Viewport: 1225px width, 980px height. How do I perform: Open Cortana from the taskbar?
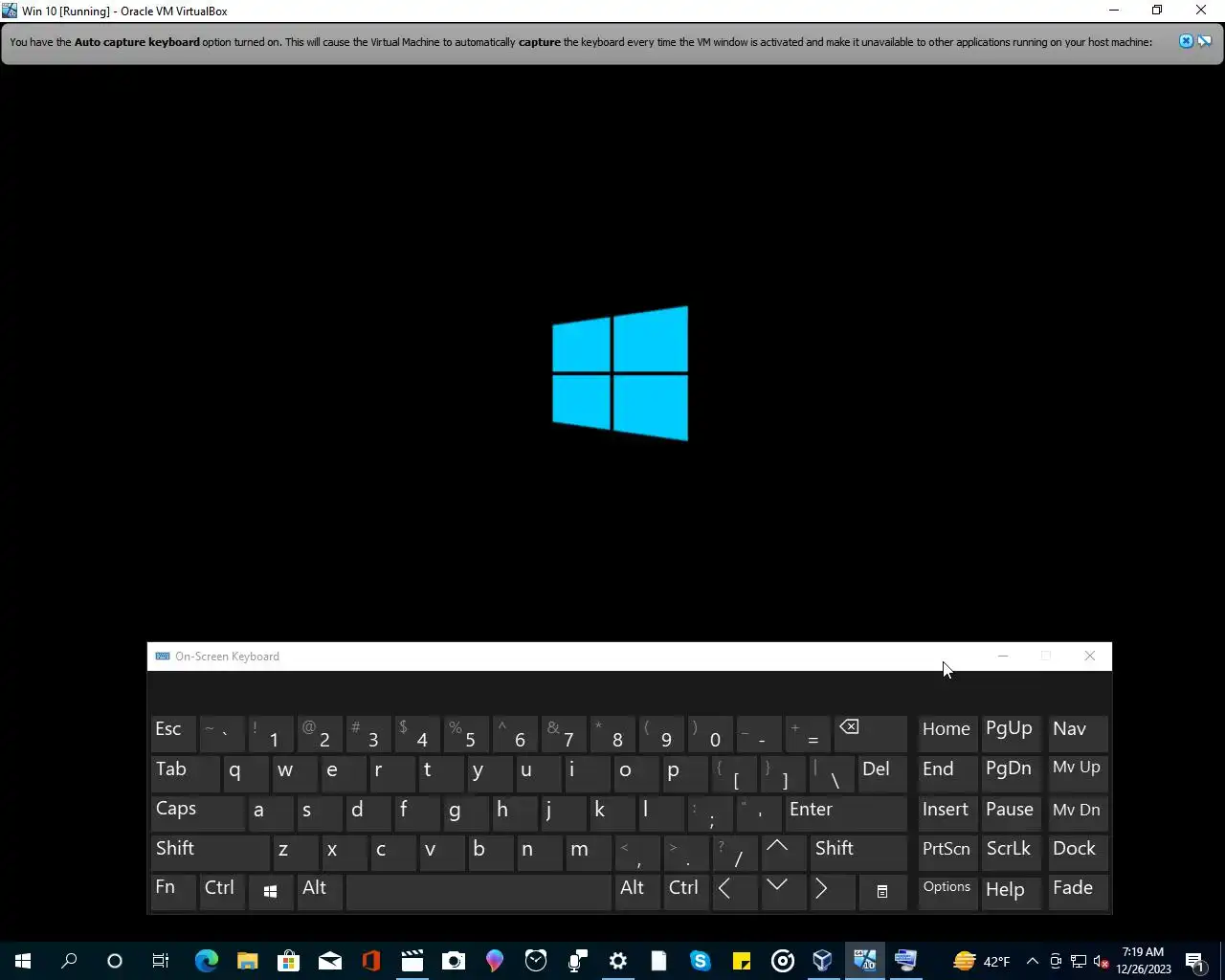click(115, 961)
